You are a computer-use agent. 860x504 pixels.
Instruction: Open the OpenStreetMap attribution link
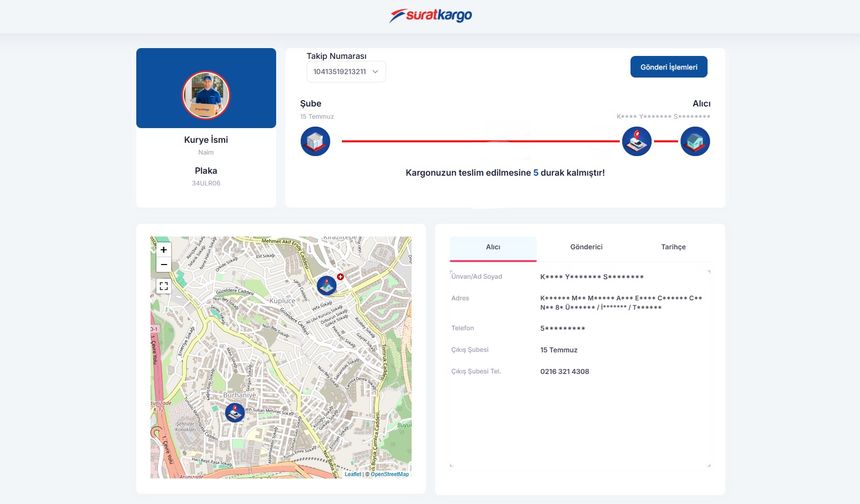(389, 474)
